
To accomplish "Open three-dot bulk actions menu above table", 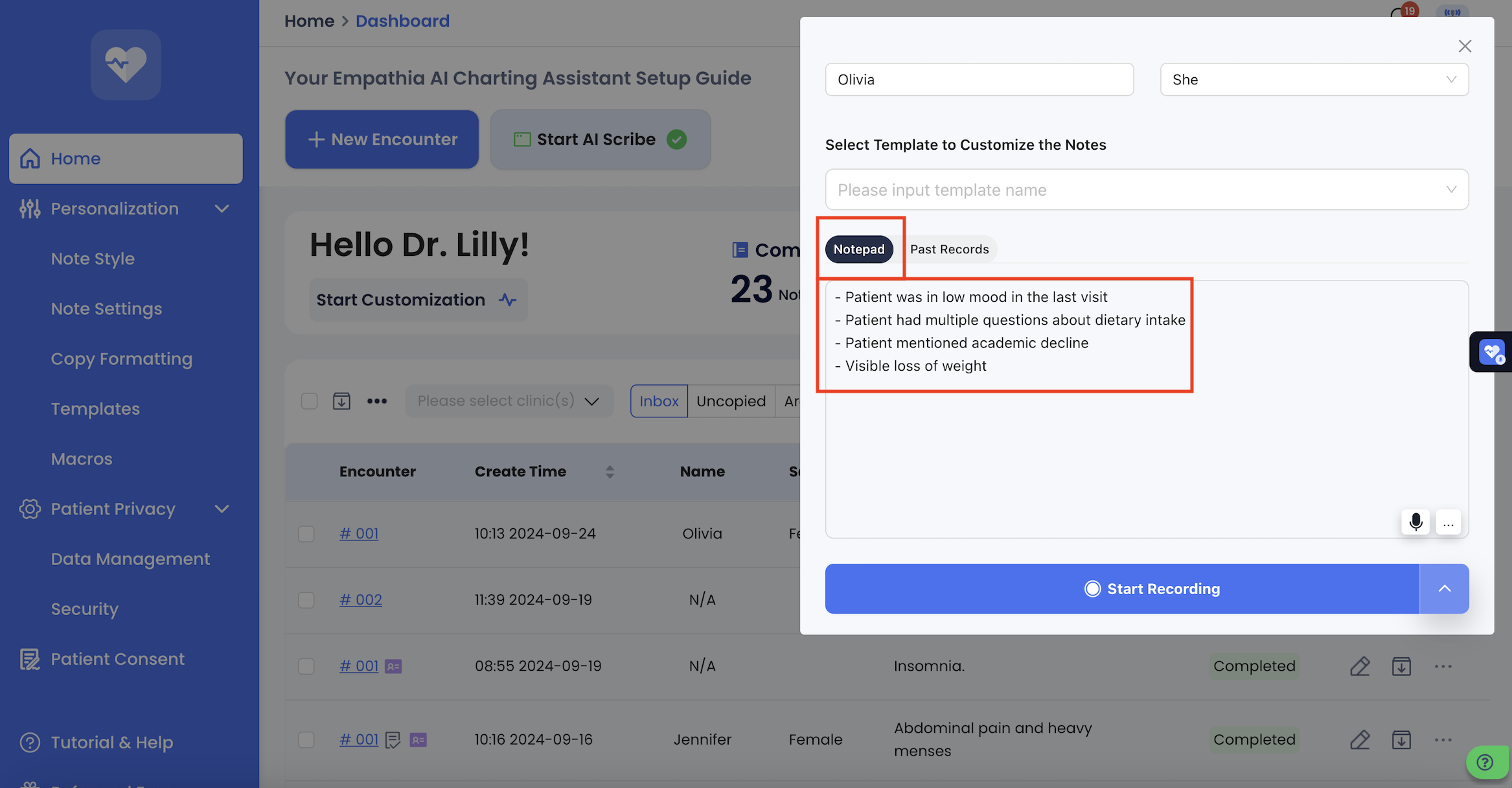I will (x=377, y=401).
